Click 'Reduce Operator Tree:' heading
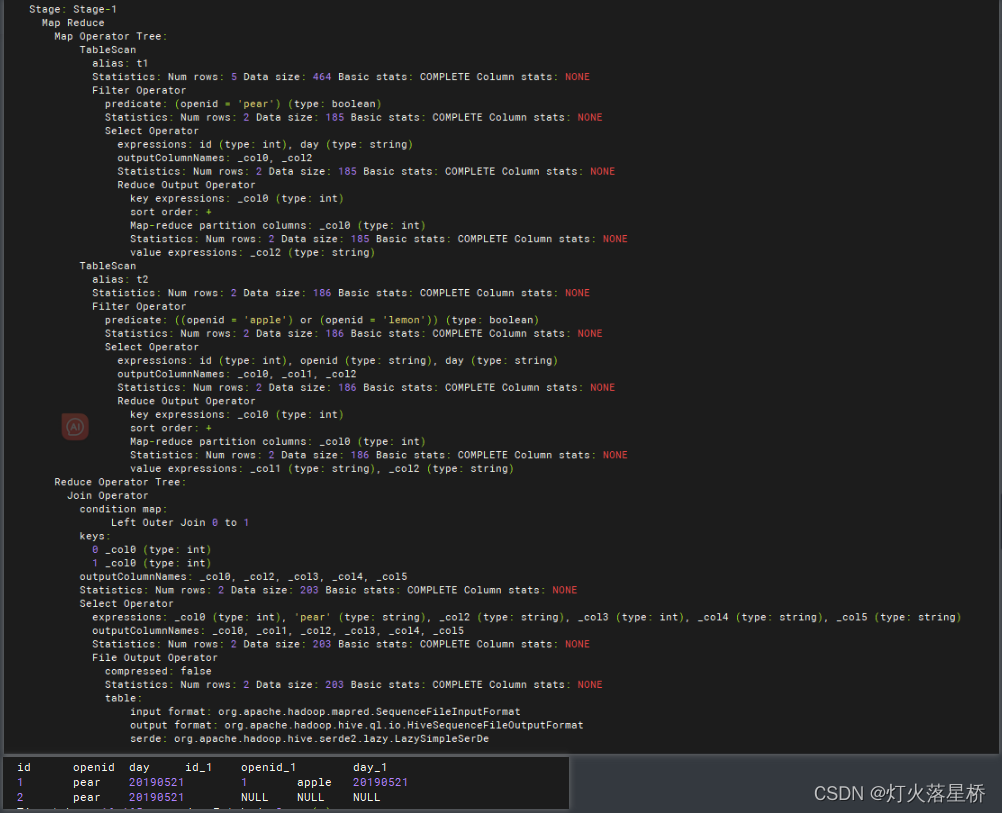 (120, 482)
